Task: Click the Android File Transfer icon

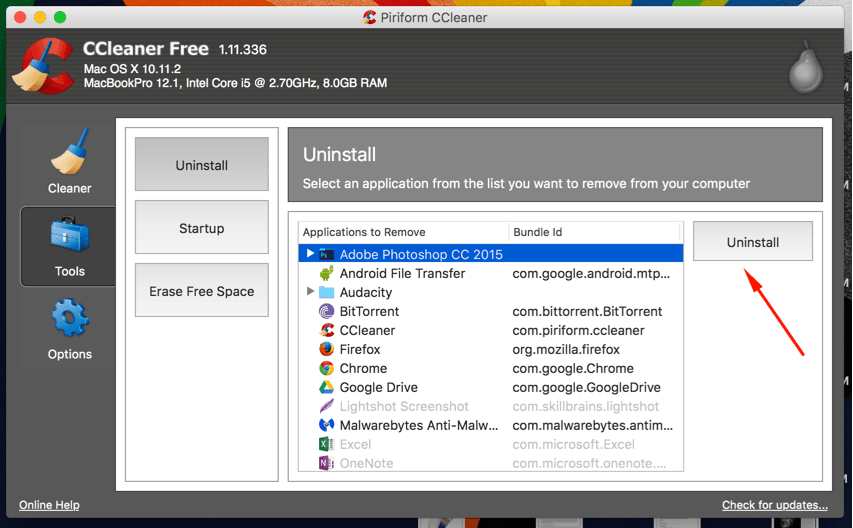Action: 326,274
